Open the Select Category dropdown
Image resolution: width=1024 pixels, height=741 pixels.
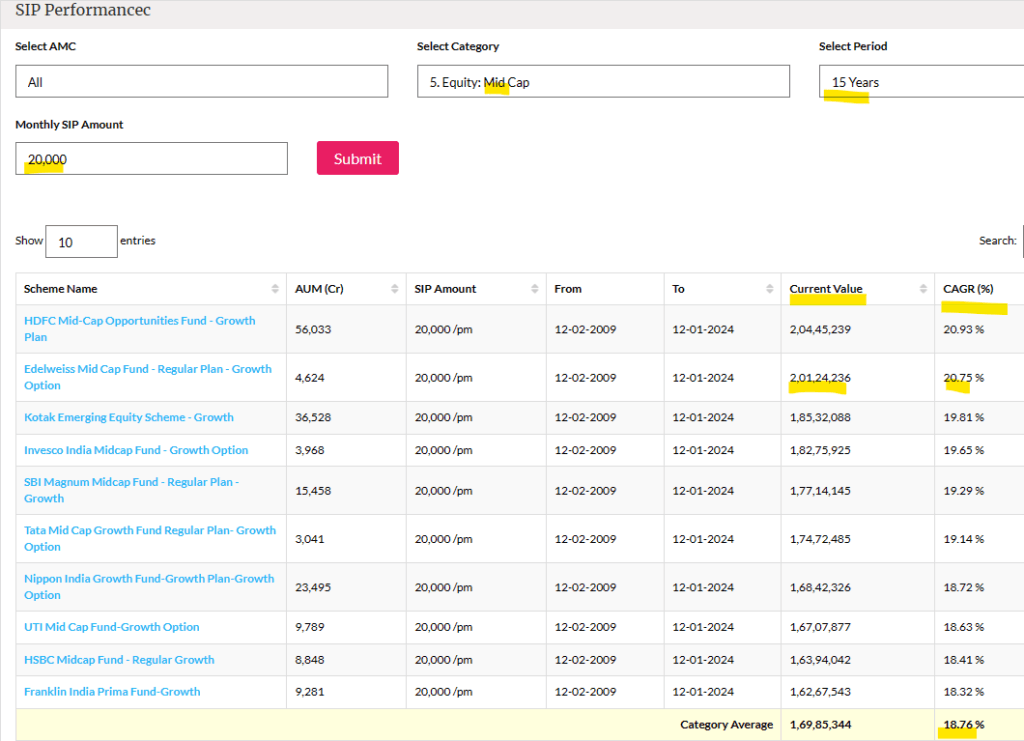click(603, 82)
